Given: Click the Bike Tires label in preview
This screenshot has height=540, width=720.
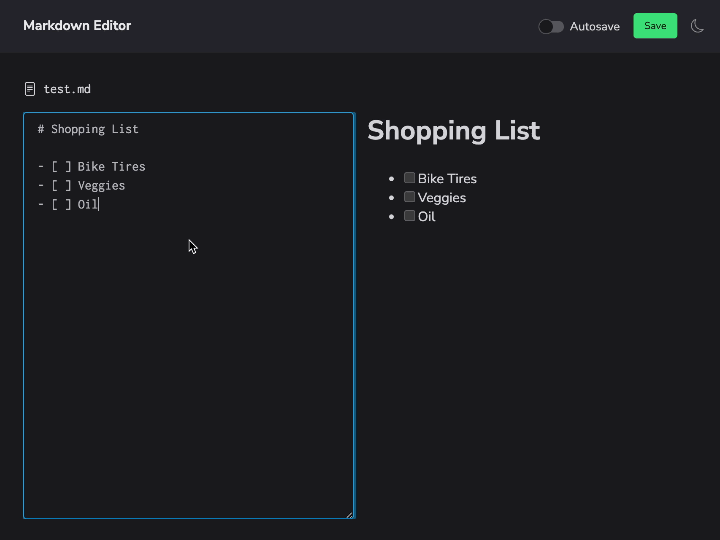Looking at the screenshot, I should (x=447, y=179).
